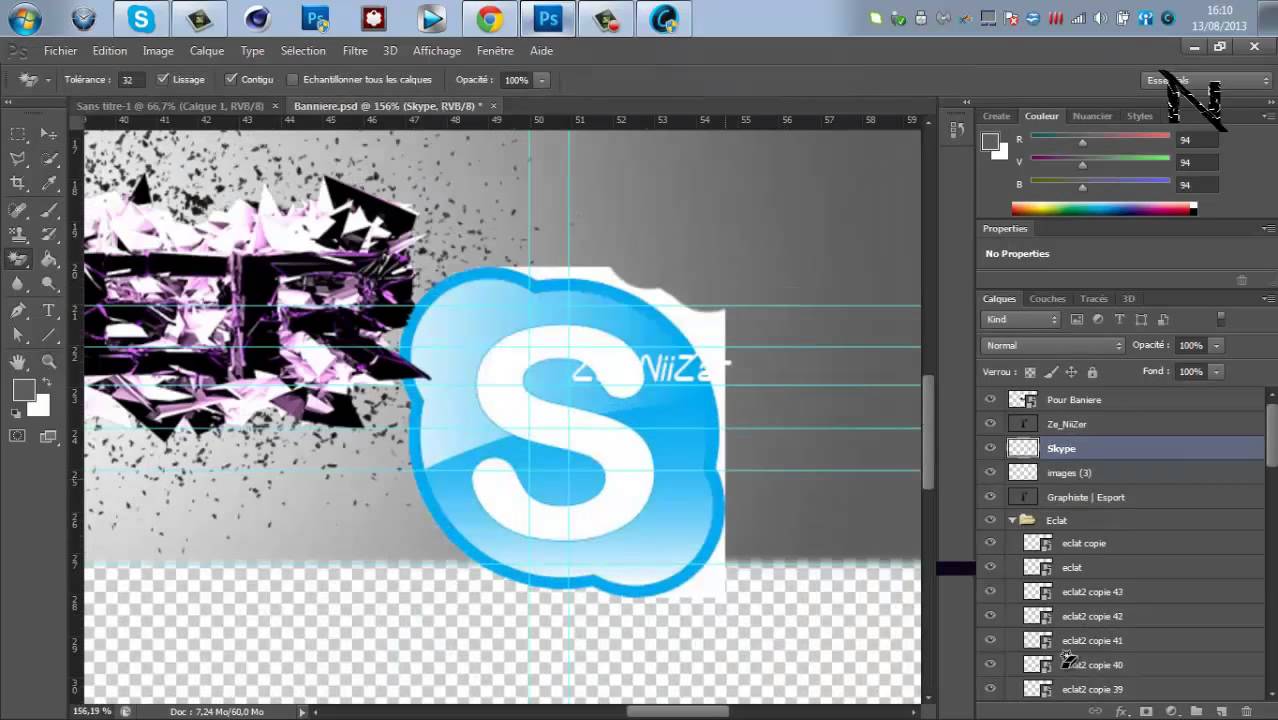Toggle the Contigu checkbox

pyautogui.click(x=231, y=79)
